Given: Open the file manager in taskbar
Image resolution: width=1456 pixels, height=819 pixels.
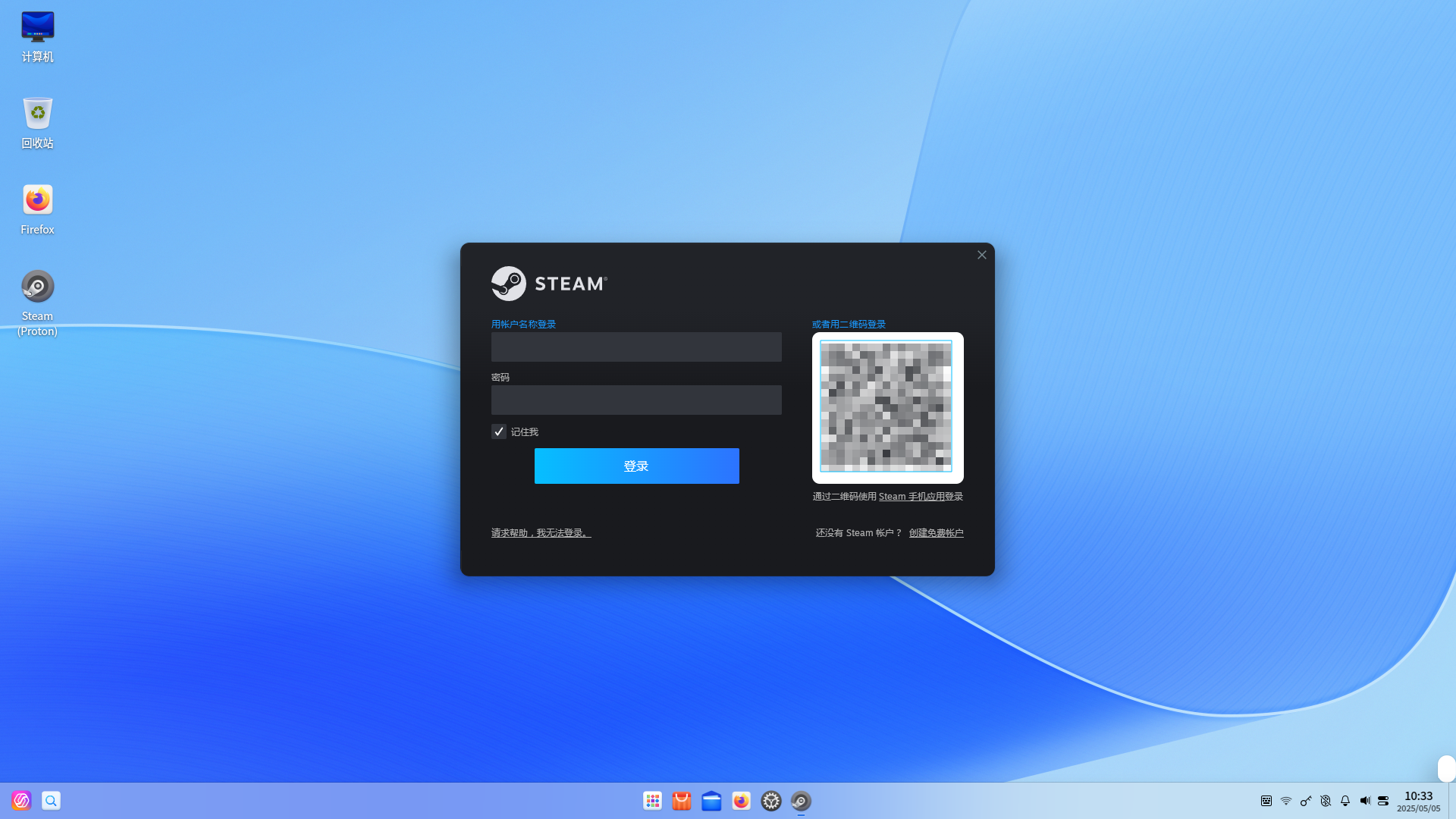Looking at the screenshot, I should point(711,801).
